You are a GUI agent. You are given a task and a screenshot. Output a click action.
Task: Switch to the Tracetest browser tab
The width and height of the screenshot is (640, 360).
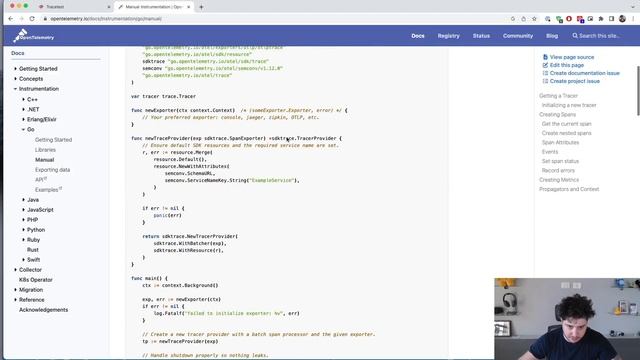point(73,7)
